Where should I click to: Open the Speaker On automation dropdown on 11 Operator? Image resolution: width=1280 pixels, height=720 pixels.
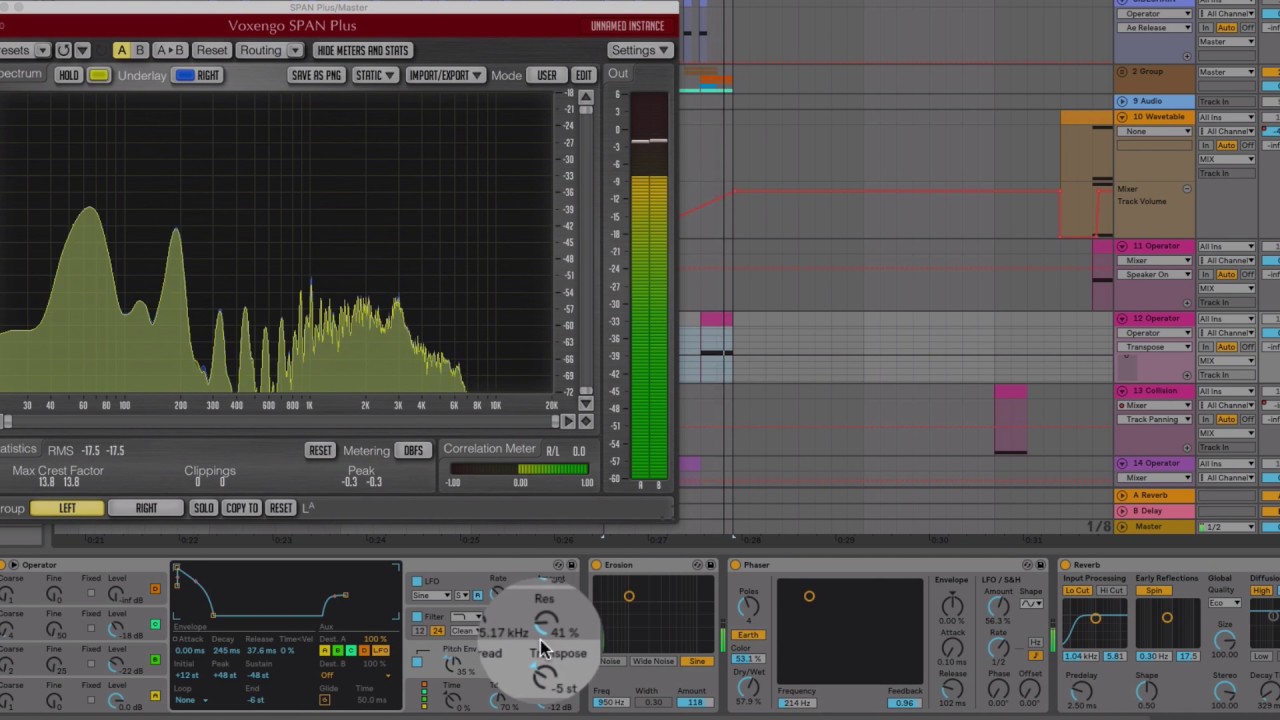1156,275
